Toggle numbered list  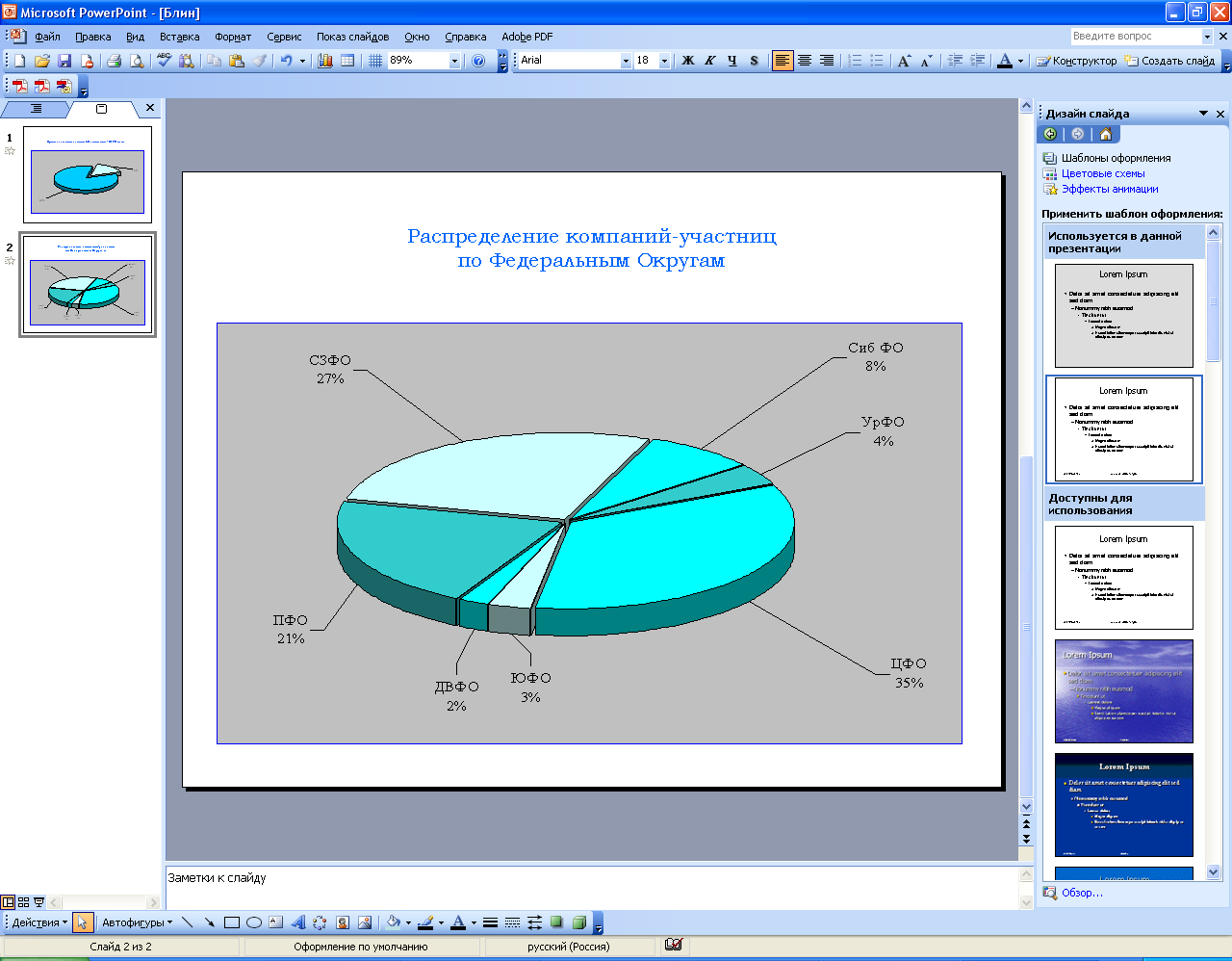[855, 61]
